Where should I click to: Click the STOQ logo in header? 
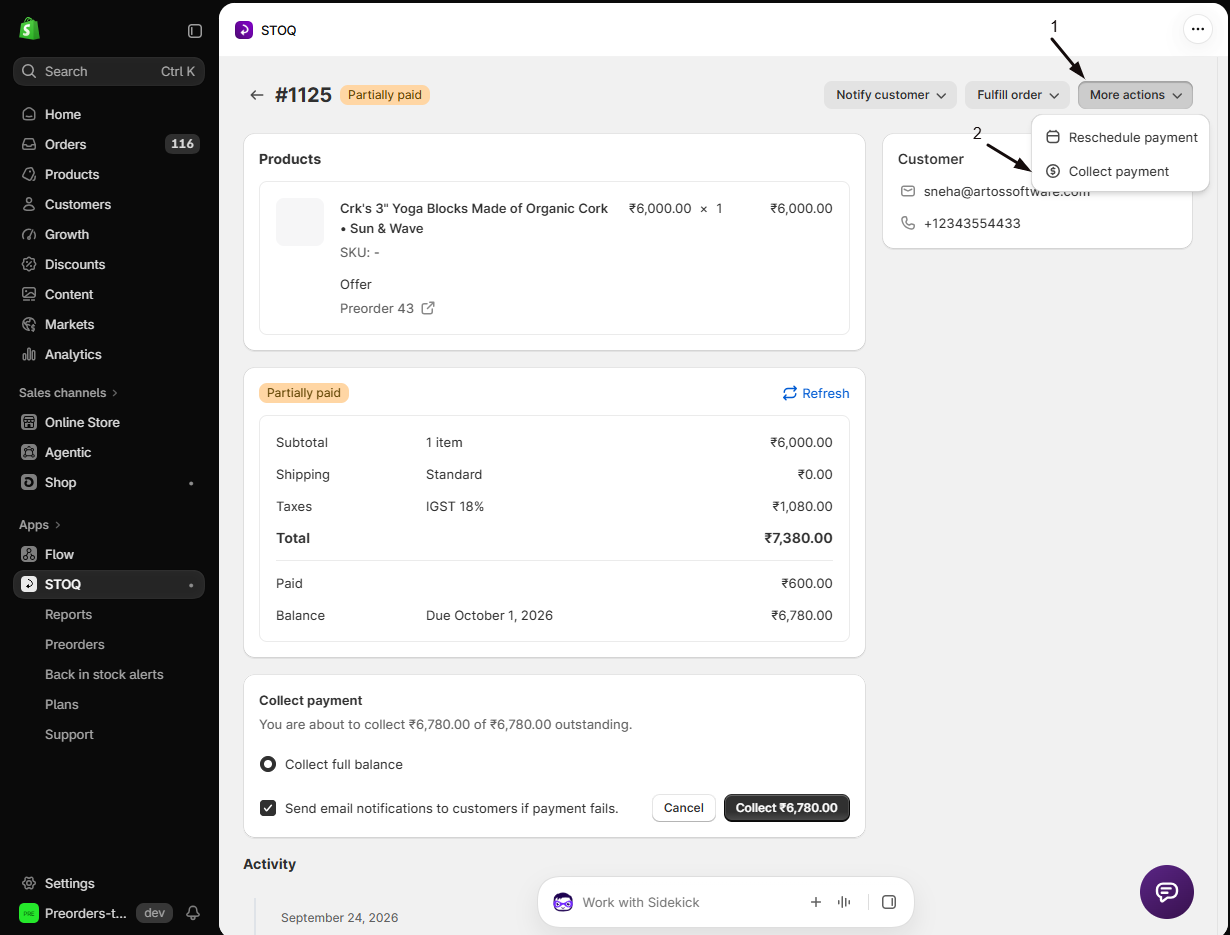(244, 30)
